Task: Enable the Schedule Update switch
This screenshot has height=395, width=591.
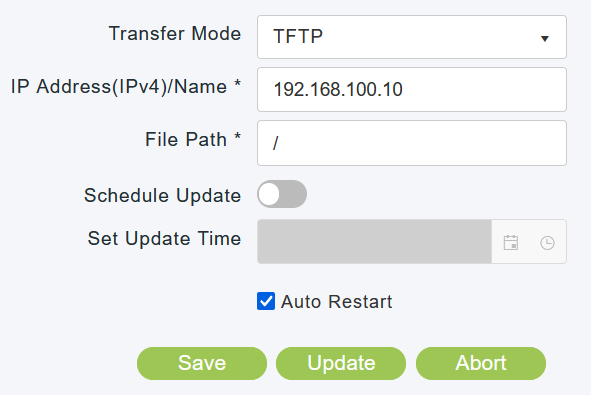Action: pyautogui.click(x=282, y=194)
